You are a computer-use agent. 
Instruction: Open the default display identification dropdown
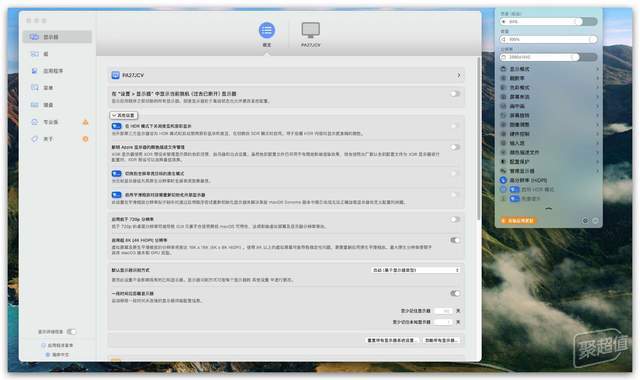[416, 270]
